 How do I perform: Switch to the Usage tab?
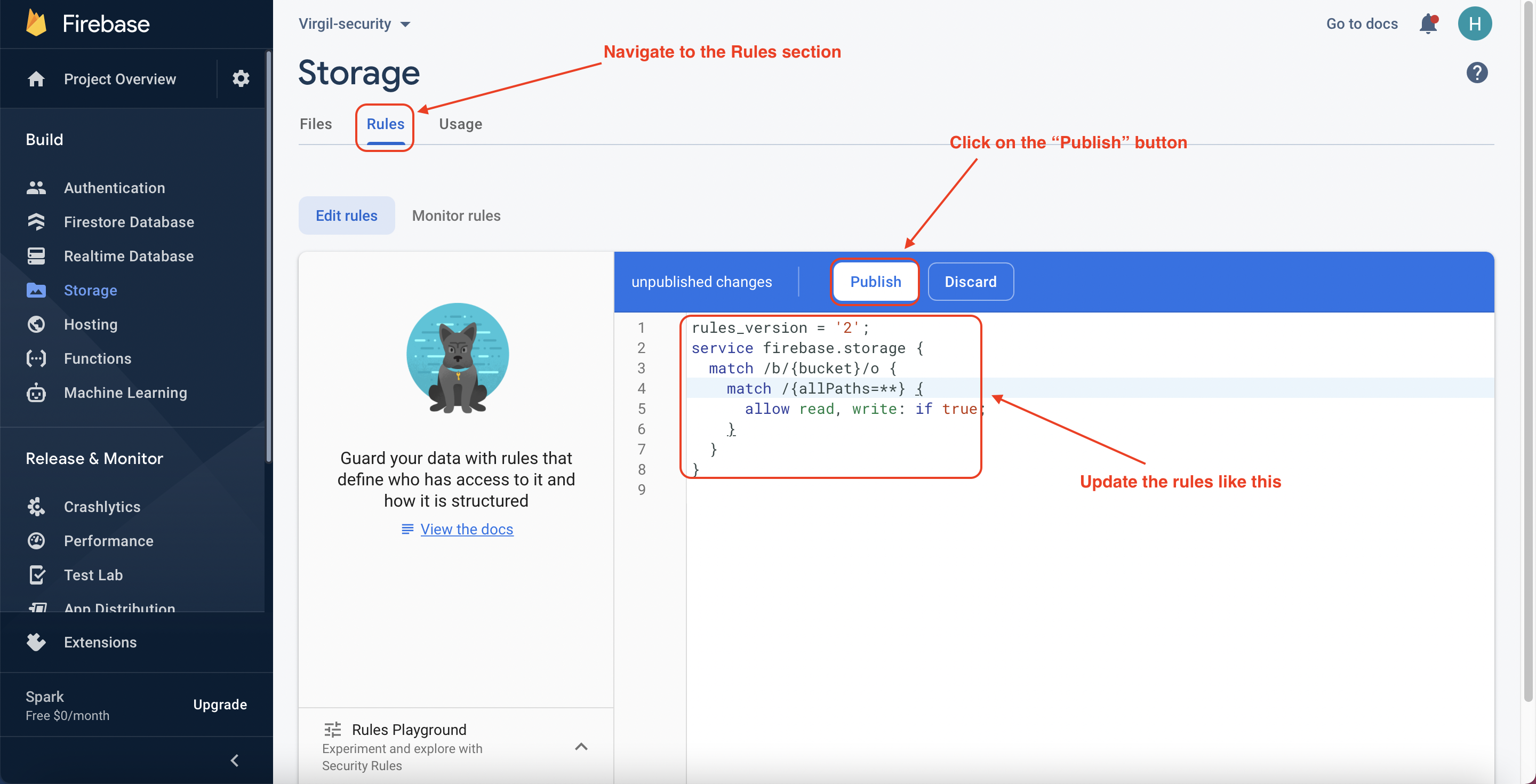click(x=460, y=124)
